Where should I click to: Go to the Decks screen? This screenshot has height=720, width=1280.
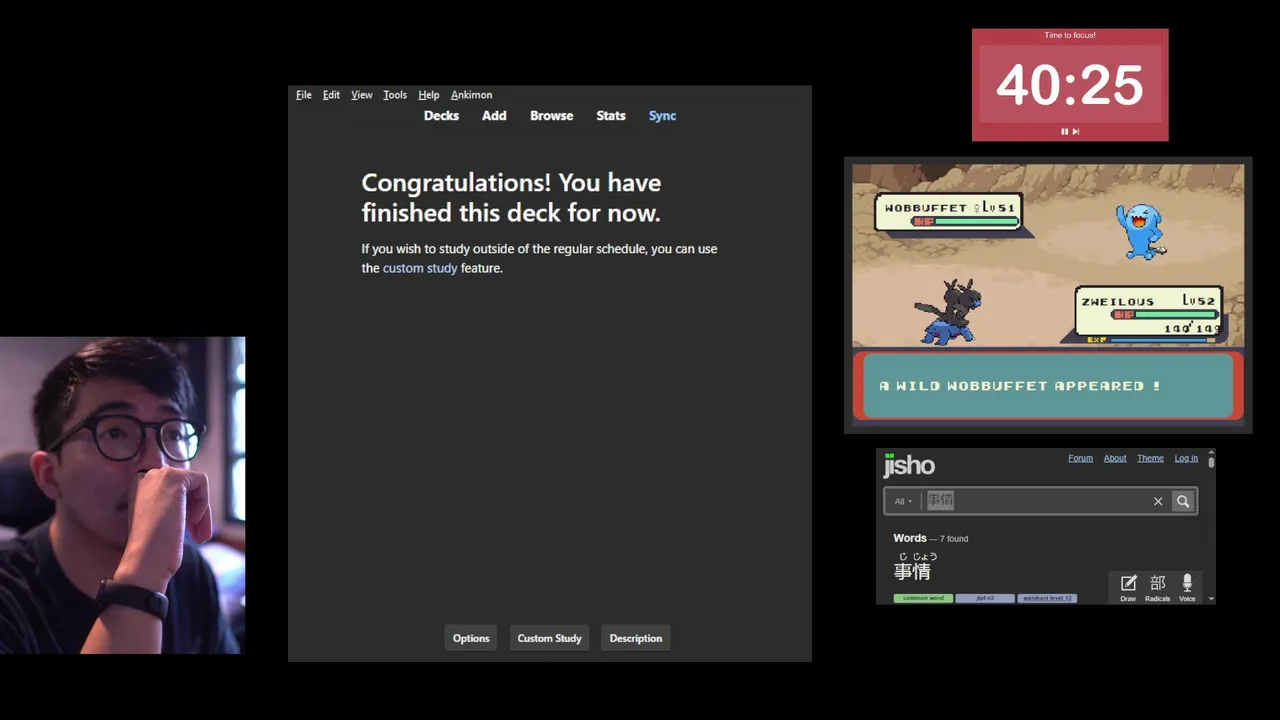[441, 116]
